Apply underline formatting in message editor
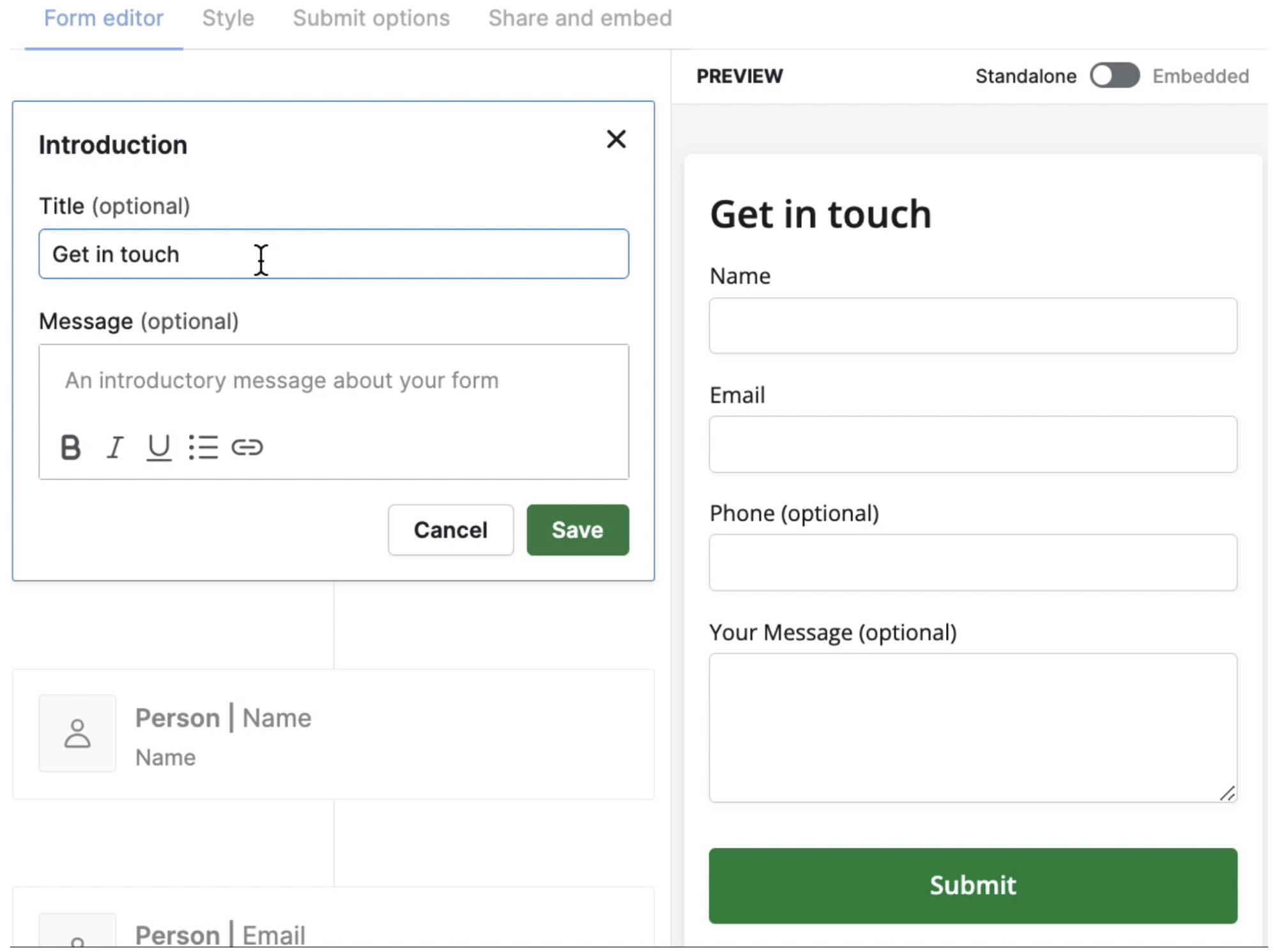Viewport: 1277px width, 952px height. coord(158,447)
